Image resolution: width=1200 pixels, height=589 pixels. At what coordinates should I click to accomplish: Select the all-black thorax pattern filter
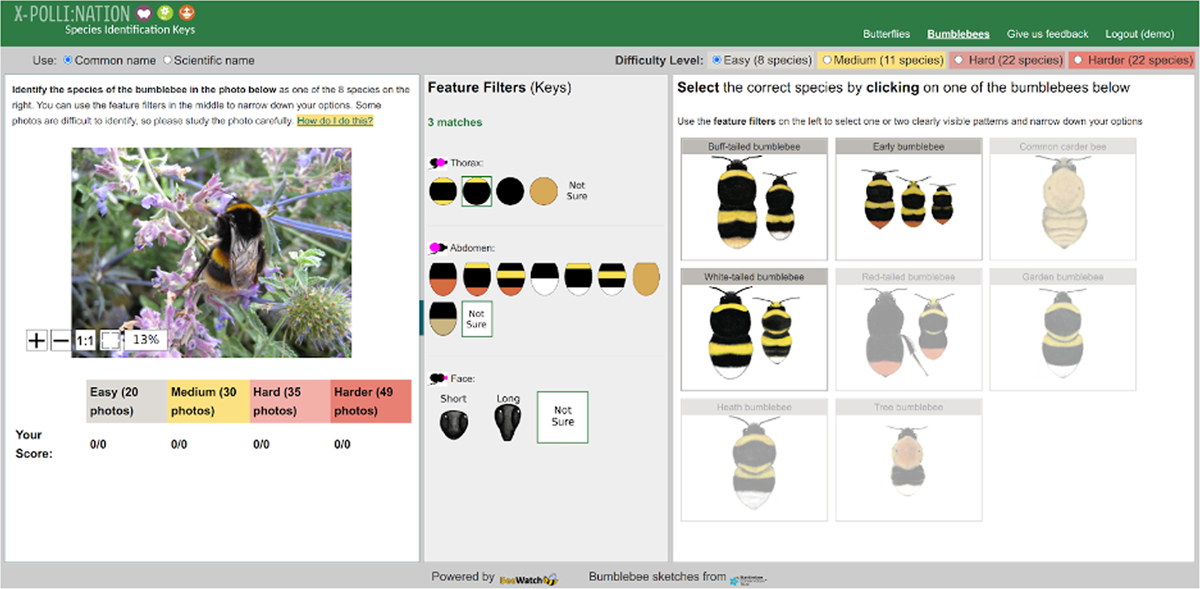(x=510, y=190)
